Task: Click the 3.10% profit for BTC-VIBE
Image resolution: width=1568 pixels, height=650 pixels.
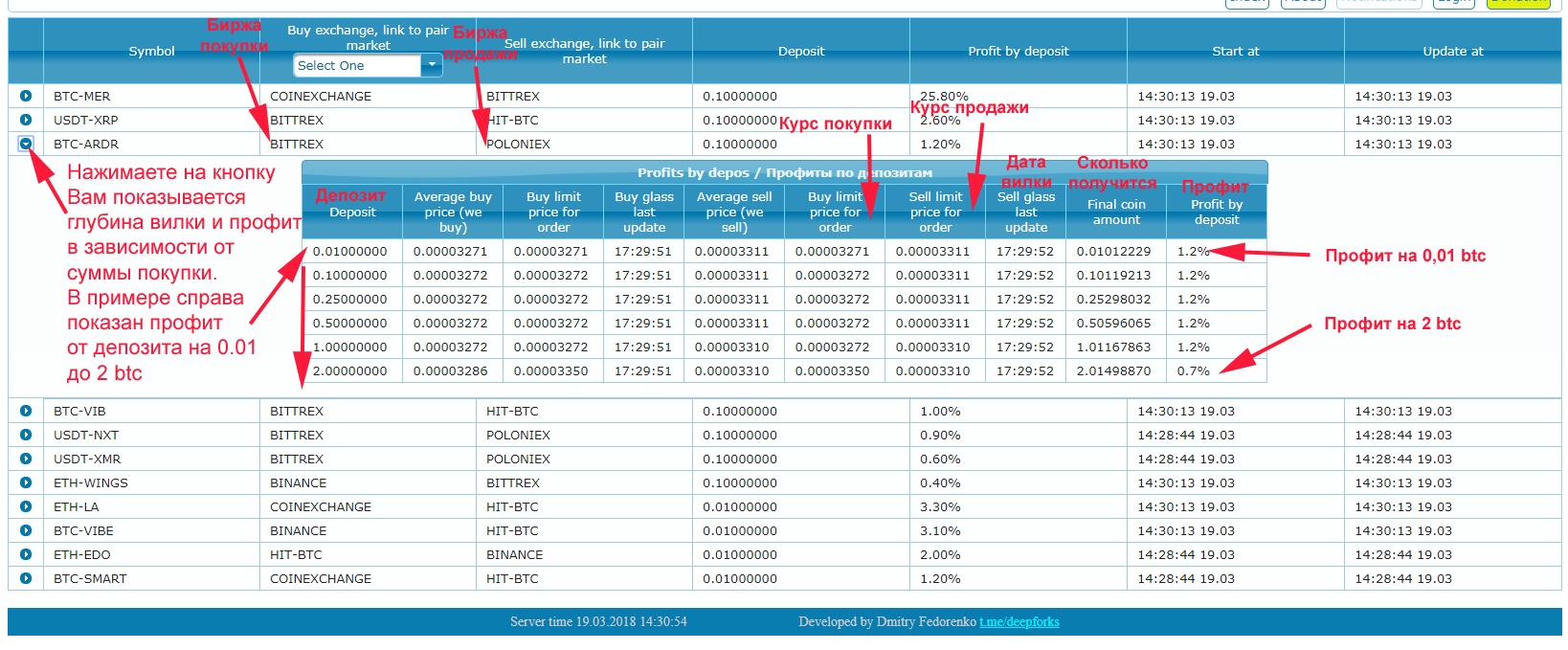Action: [x=940, y=530]
